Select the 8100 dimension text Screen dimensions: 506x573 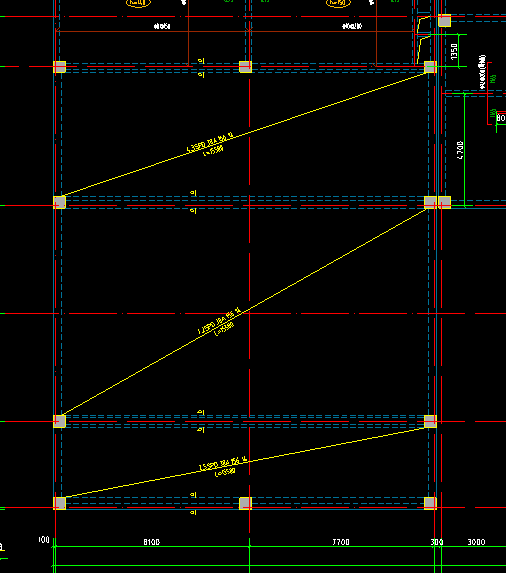point(152,542)
